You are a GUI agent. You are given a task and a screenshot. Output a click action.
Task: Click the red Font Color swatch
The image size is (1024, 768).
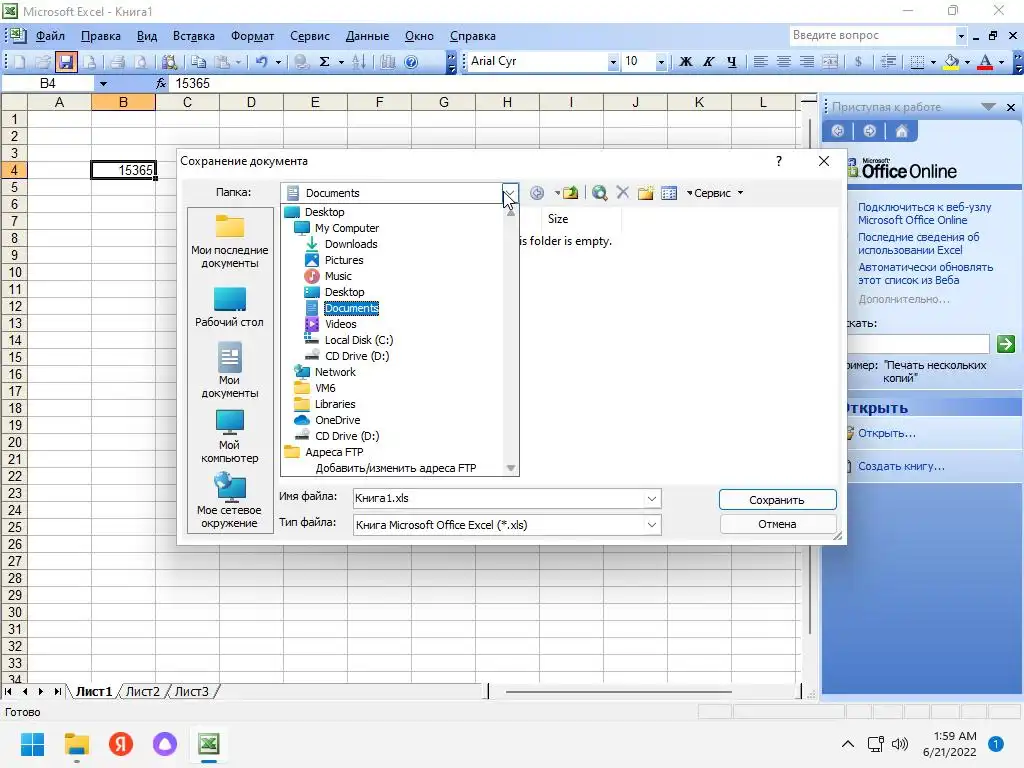click(985, 62)
